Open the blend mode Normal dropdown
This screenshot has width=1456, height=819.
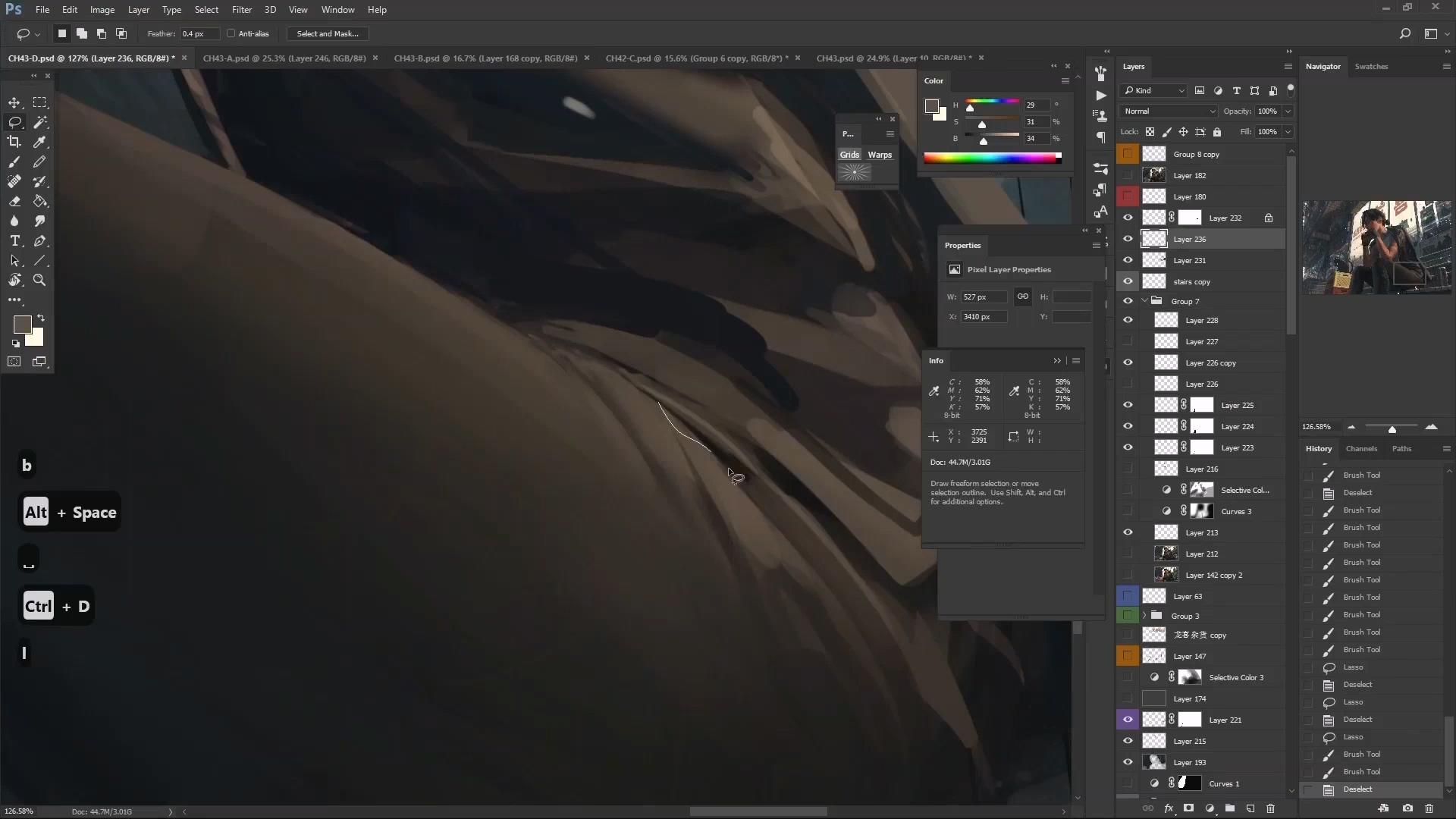tap(1168, 111)
